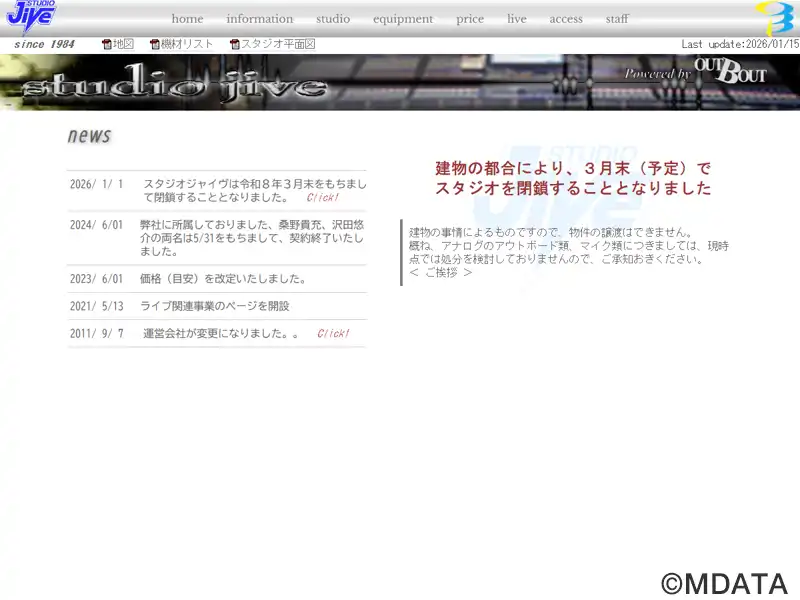Open the staff page

click(x=617, y=19)
